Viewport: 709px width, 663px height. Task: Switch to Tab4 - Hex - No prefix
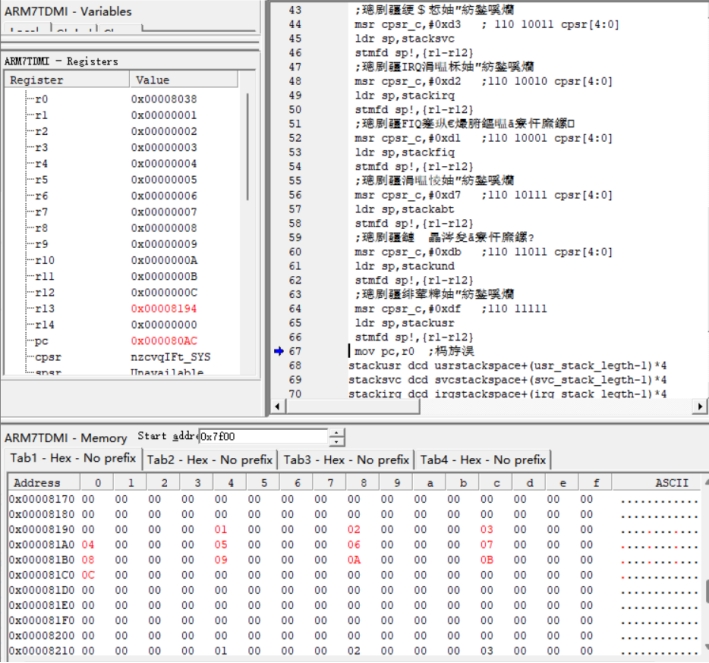pyautogui.click(x=482, y=460)
